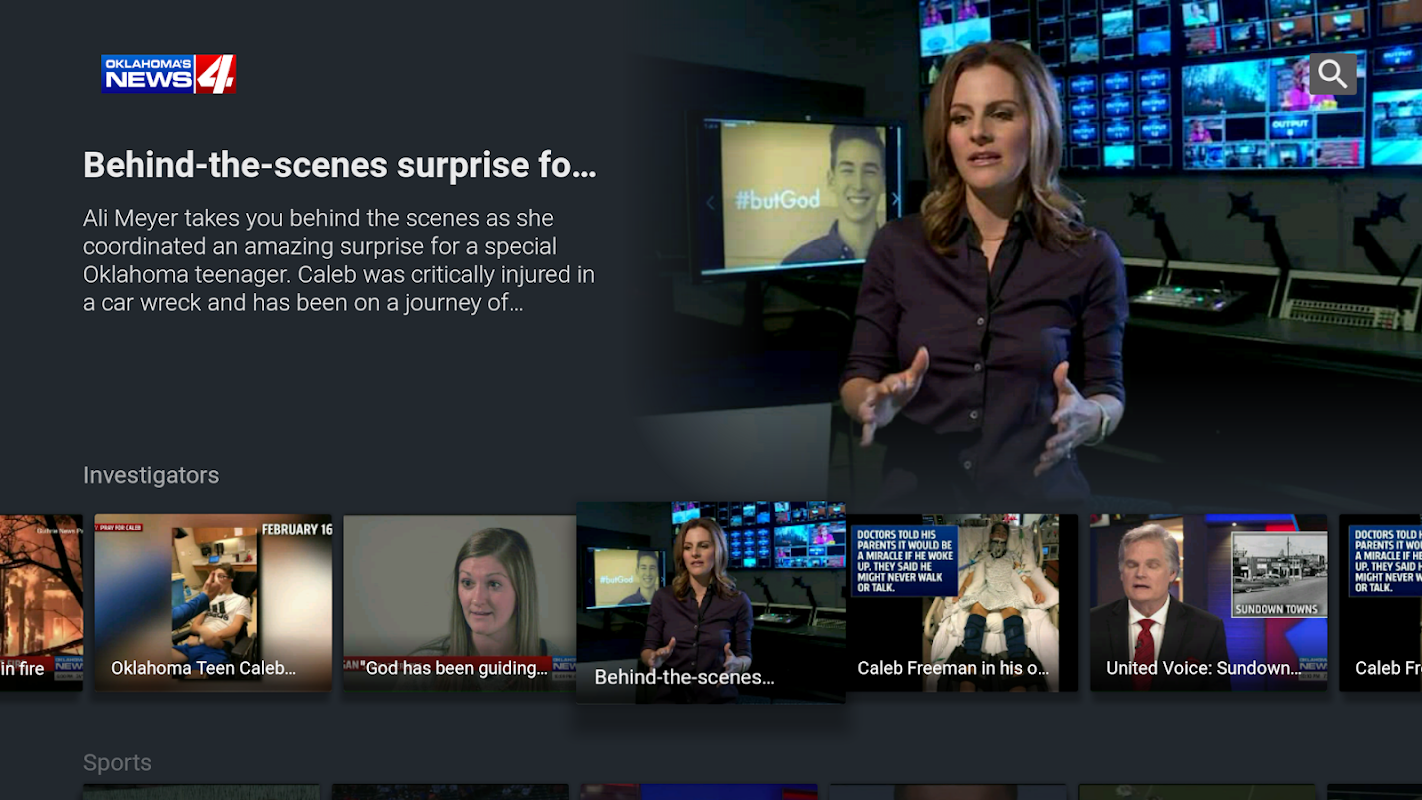Select the partially visible 'in fire' video card
Screen dimensions: 1422x800
[41, 603]
